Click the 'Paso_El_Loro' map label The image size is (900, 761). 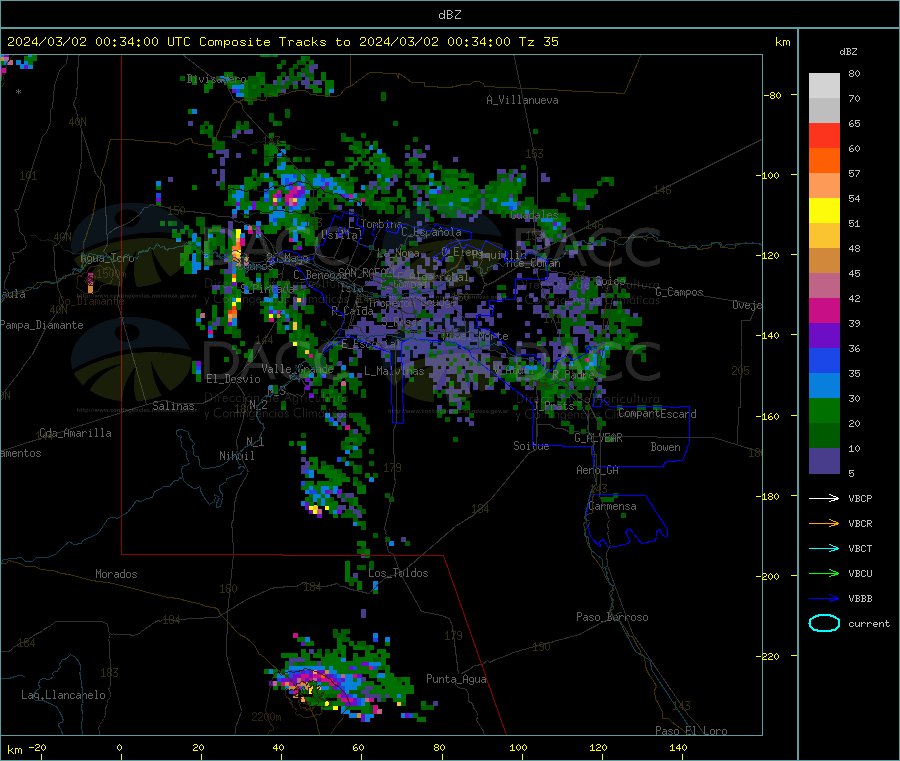pos(691,731)
